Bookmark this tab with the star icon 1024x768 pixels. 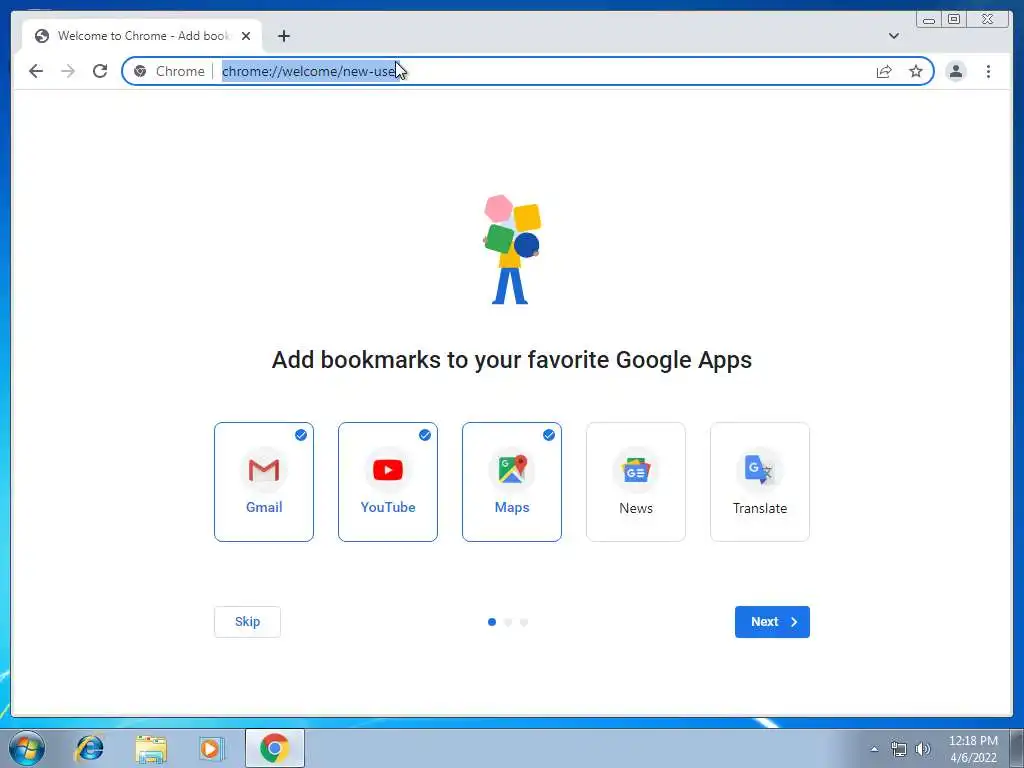[x=916, y=71]
